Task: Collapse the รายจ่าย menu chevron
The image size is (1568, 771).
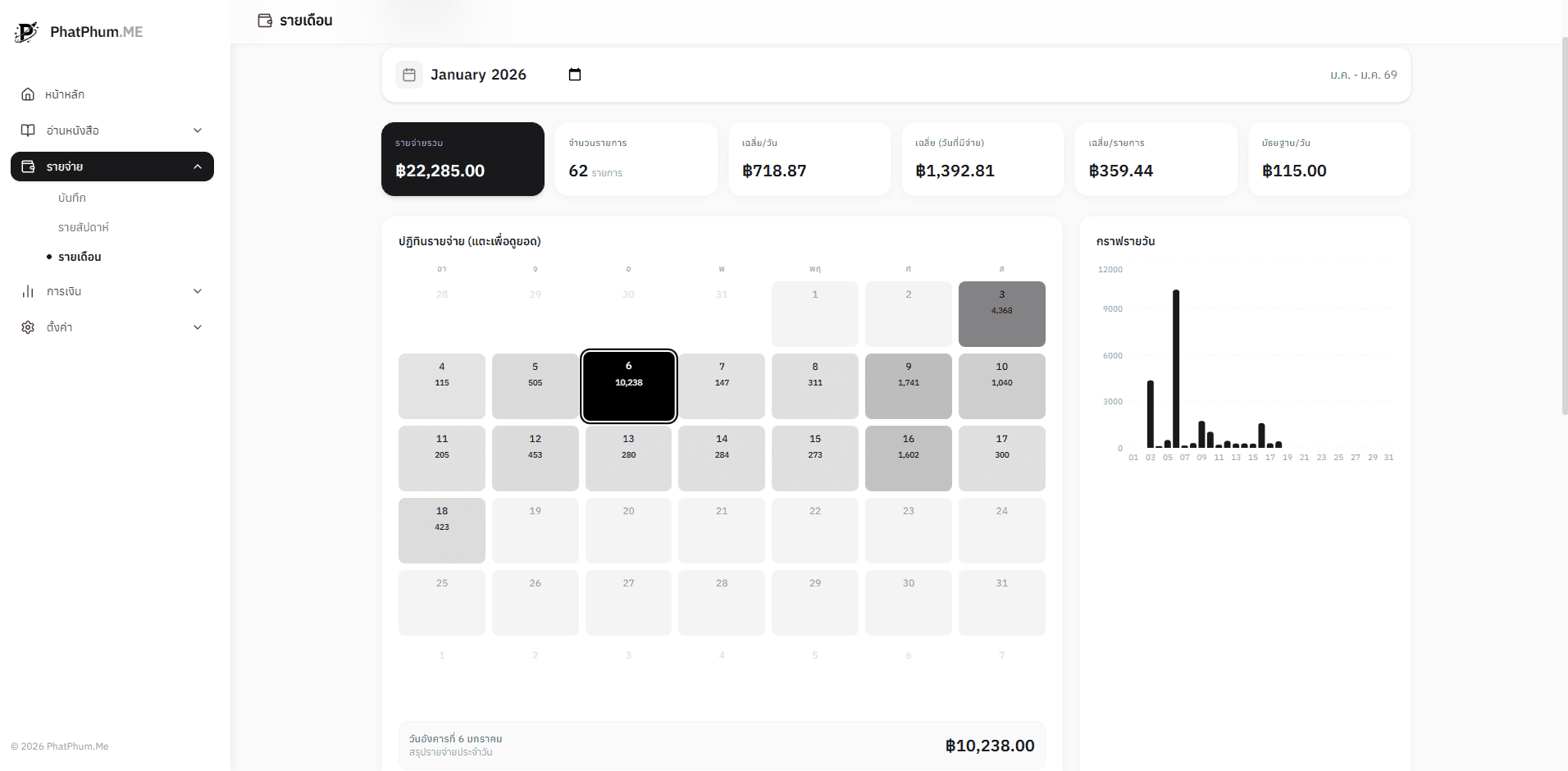Action: click(x=198, y=167)
